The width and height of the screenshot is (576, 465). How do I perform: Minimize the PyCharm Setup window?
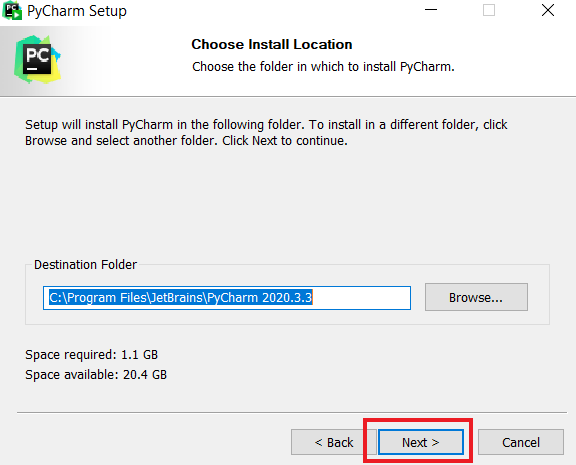[431, 10]
